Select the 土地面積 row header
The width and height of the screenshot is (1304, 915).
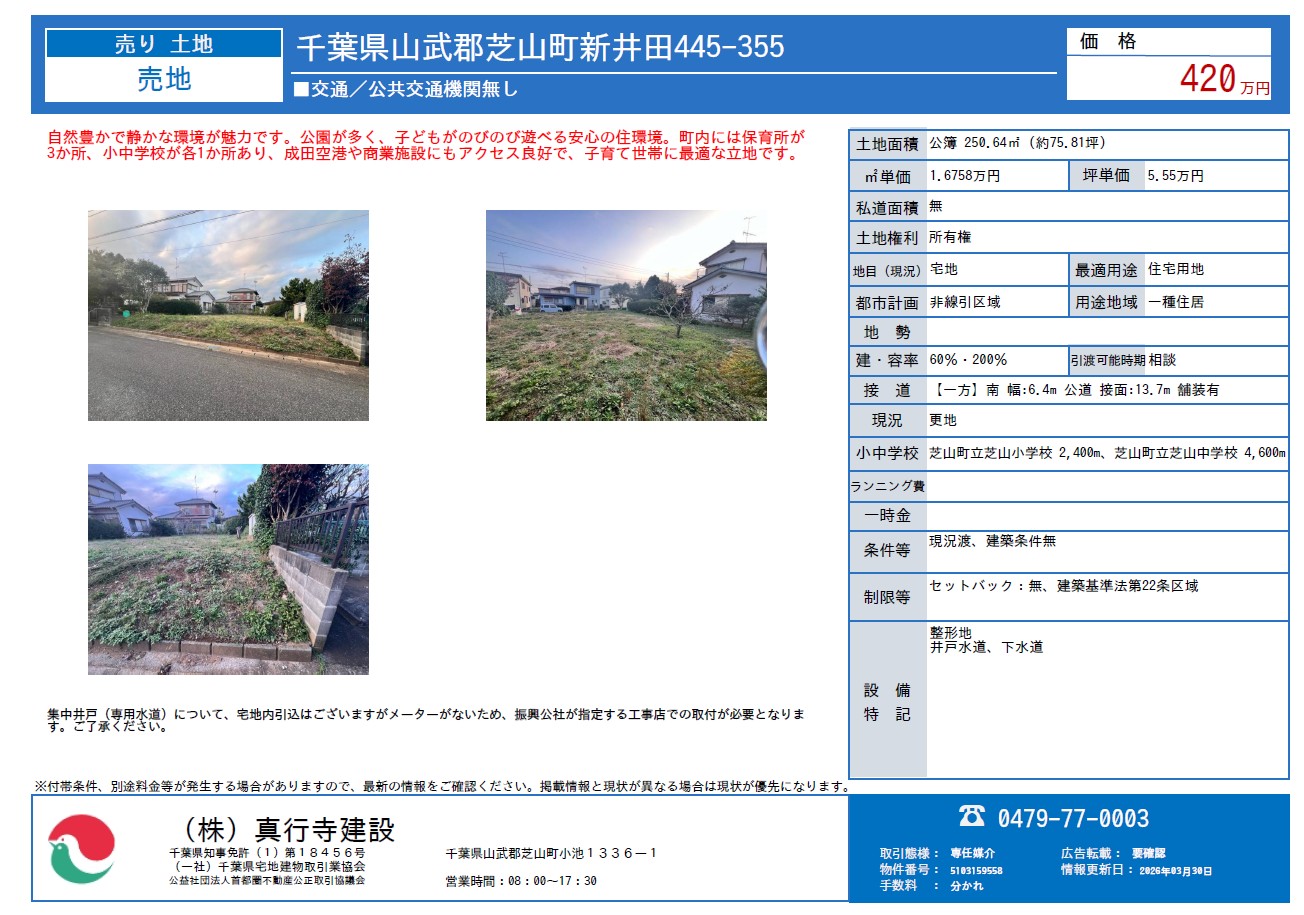pos(888,145)
